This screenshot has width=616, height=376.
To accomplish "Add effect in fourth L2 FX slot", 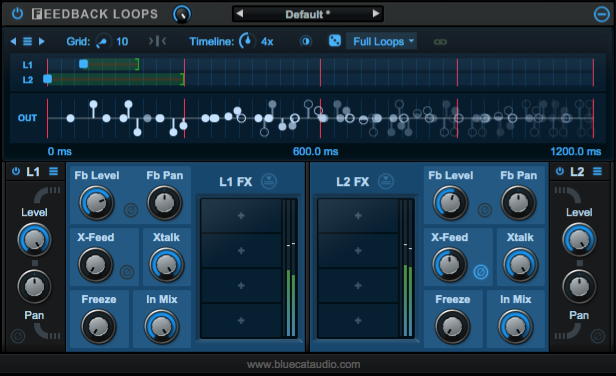I will [x=358, y=320].
